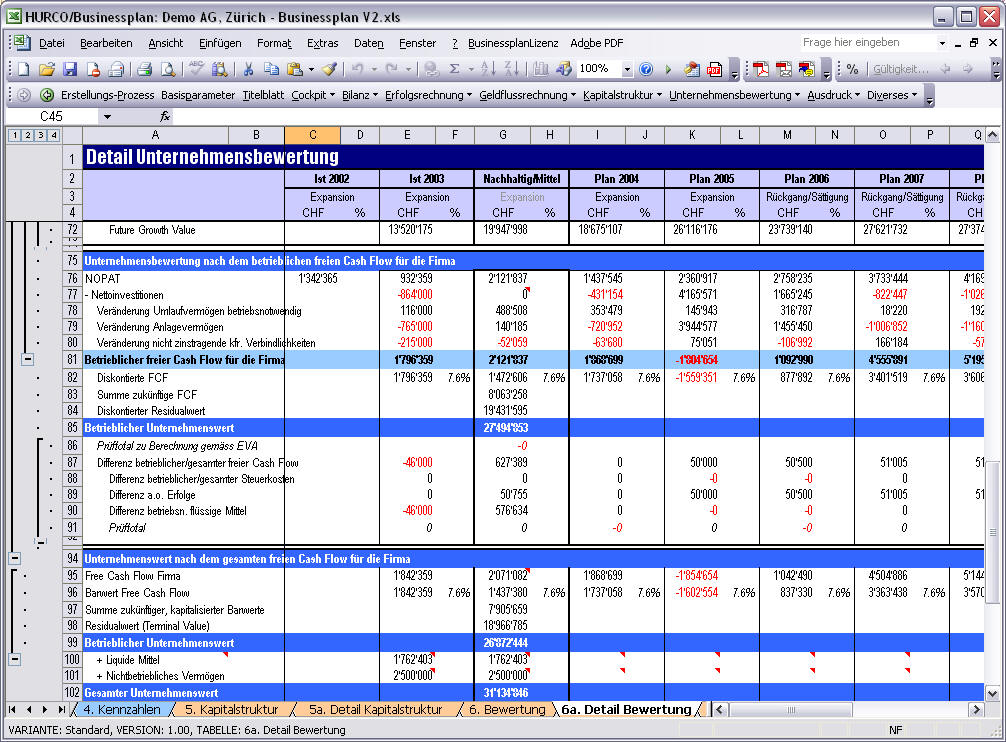Open the Kapitalstruktur dropdown menu
The width and height of the screenshot is (1006, 742).
622,96
